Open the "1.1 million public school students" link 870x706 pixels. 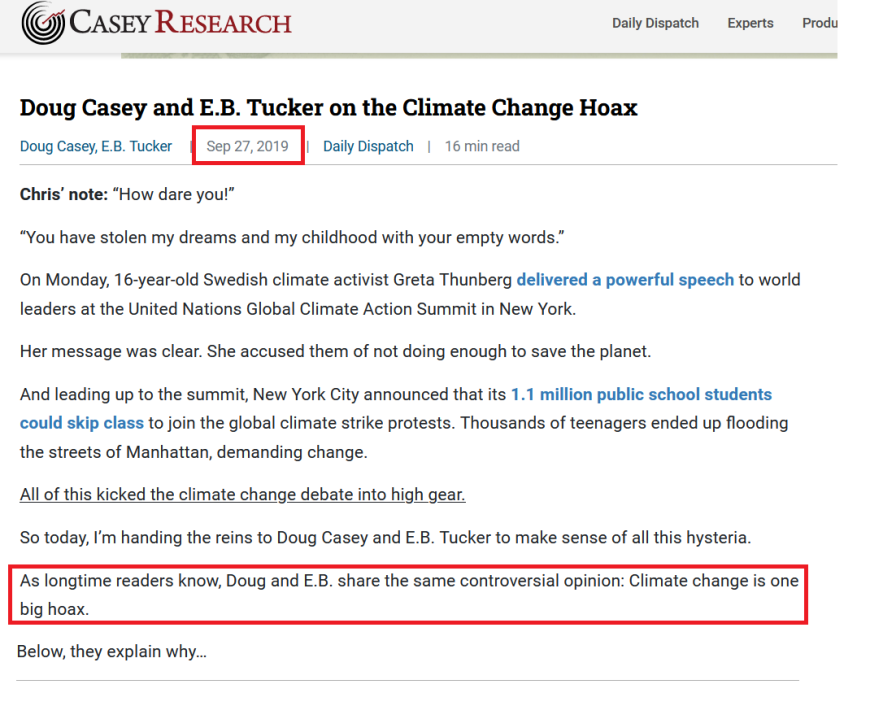click(x=641, y=394)
